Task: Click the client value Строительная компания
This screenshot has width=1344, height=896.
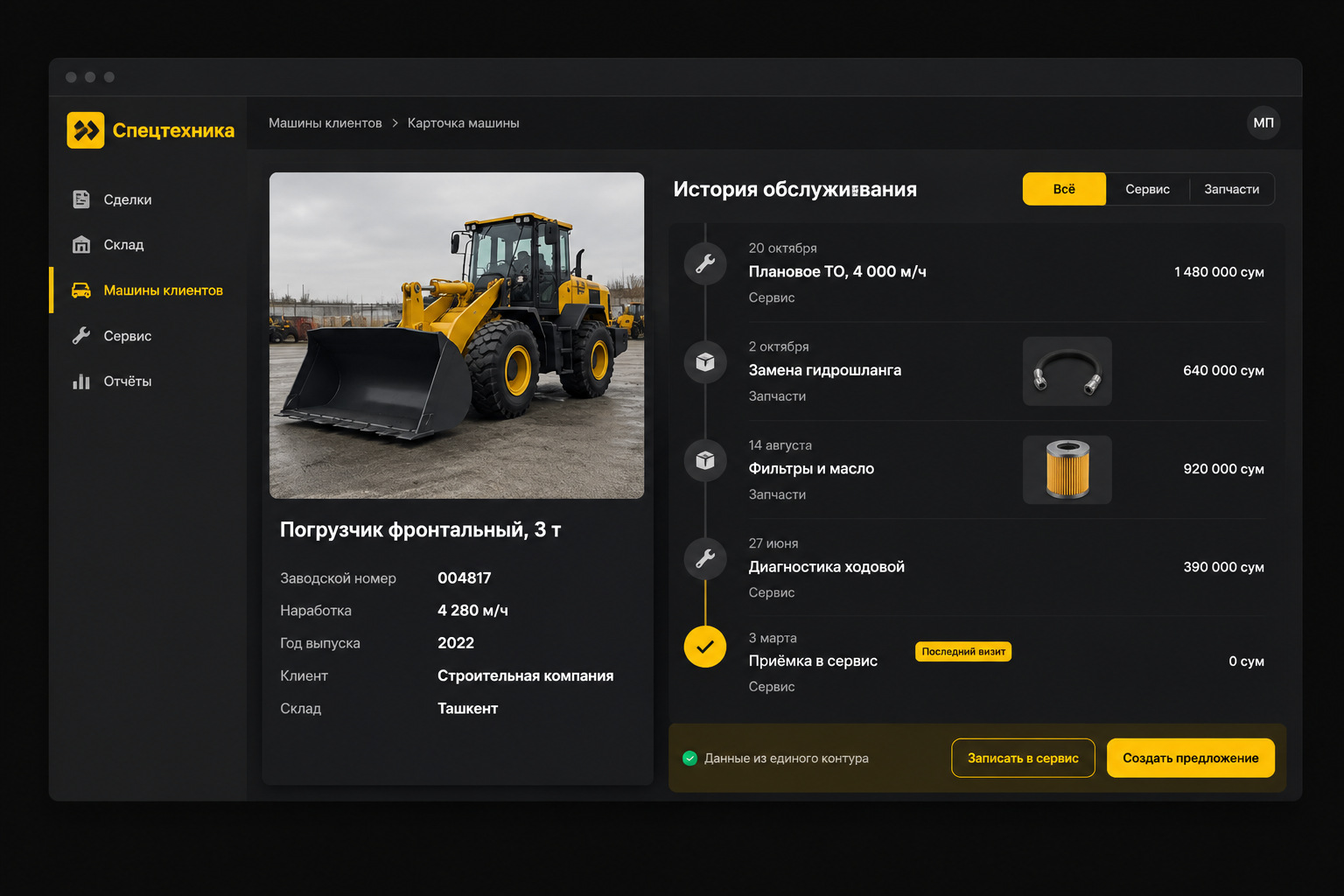Action: coord(526,675)
